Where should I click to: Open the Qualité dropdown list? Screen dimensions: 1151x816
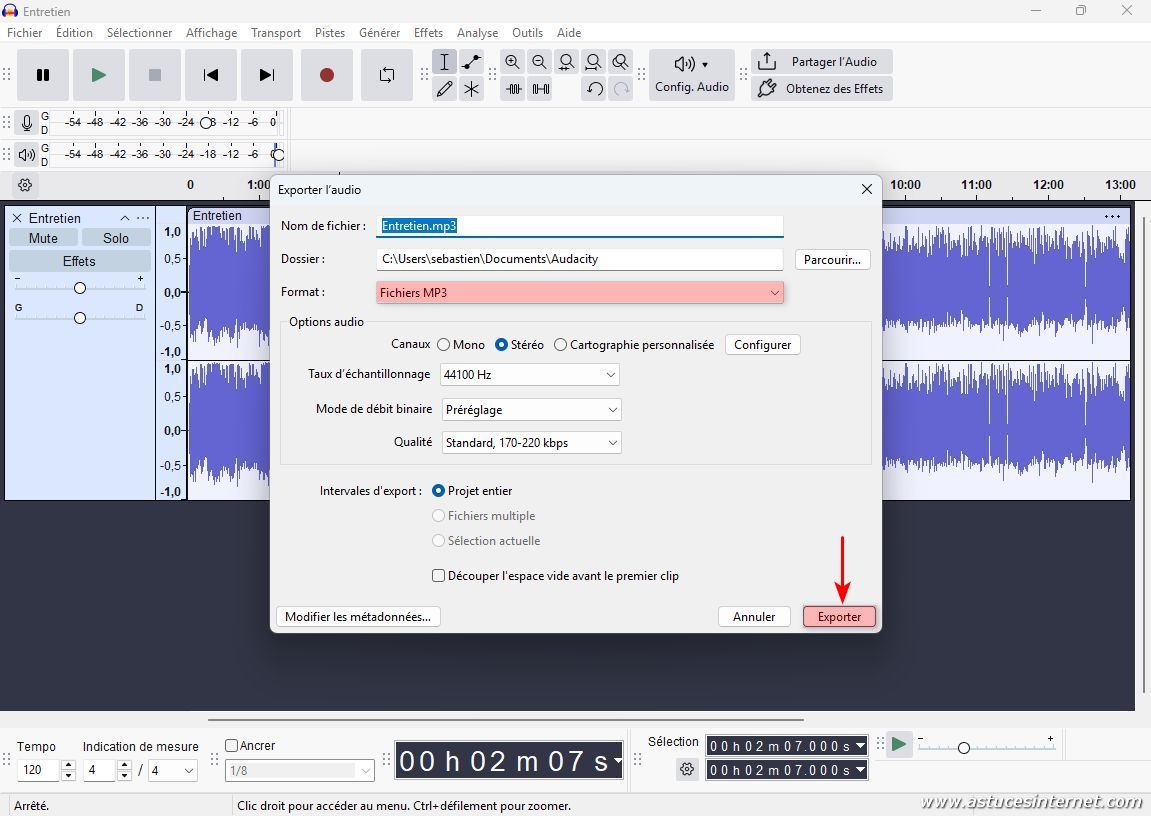coord(531,443)
